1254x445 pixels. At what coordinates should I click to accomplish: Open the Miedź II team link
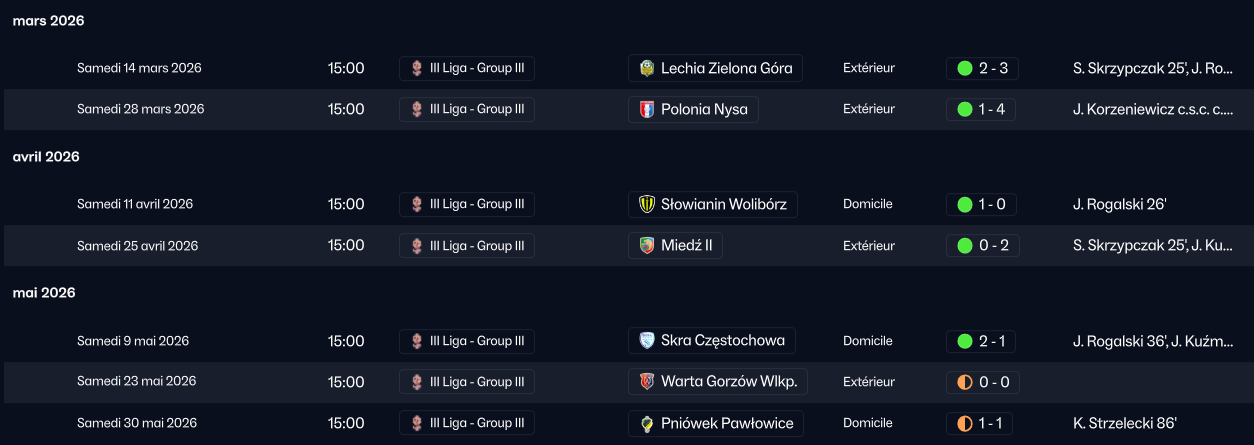coord(686,245)
